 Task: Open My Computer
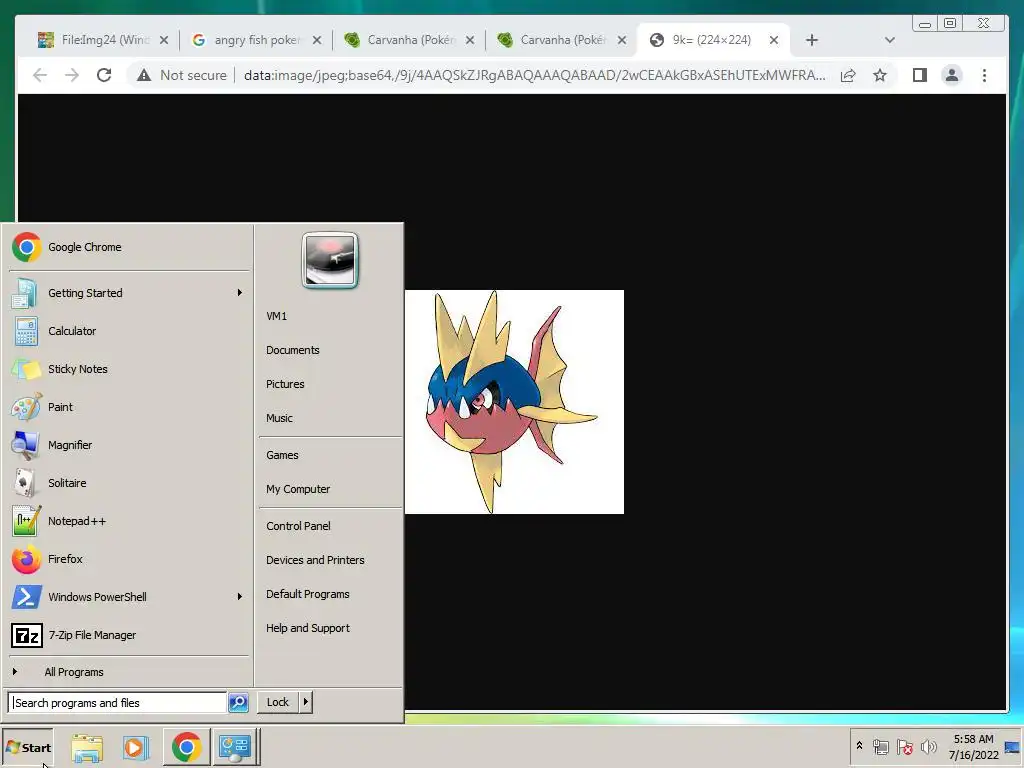[x=330, y=489]
